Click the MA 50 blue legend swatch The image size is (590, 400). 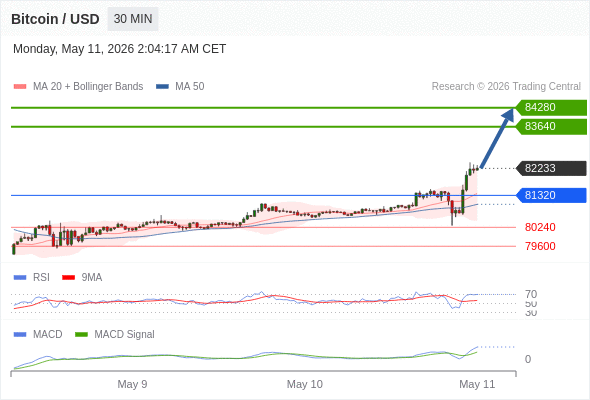pyautogui.click(x=162, y=87)
